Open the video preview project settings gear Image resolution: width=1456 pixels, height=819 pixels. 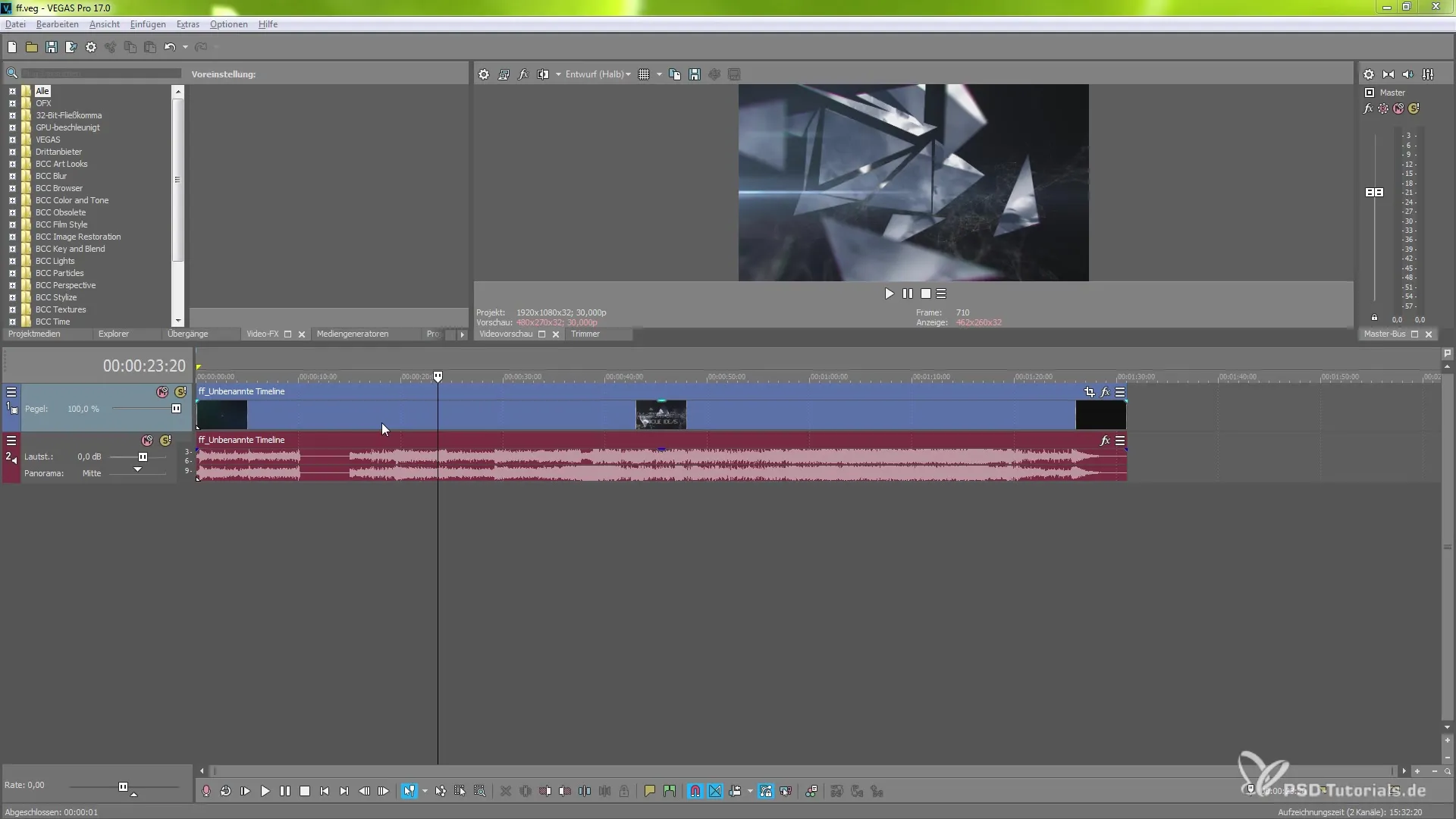pyautogui.click(x=484, y=74)
